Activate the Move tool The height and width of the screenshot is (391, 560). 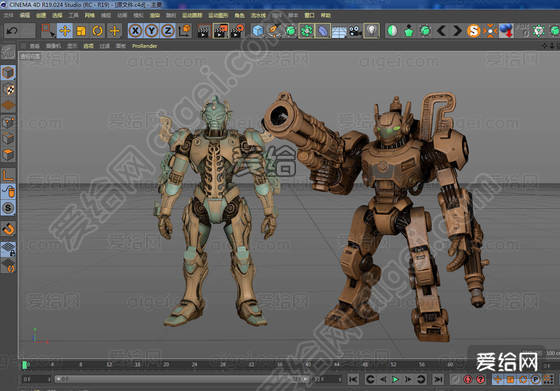click(x=65, y=31)
